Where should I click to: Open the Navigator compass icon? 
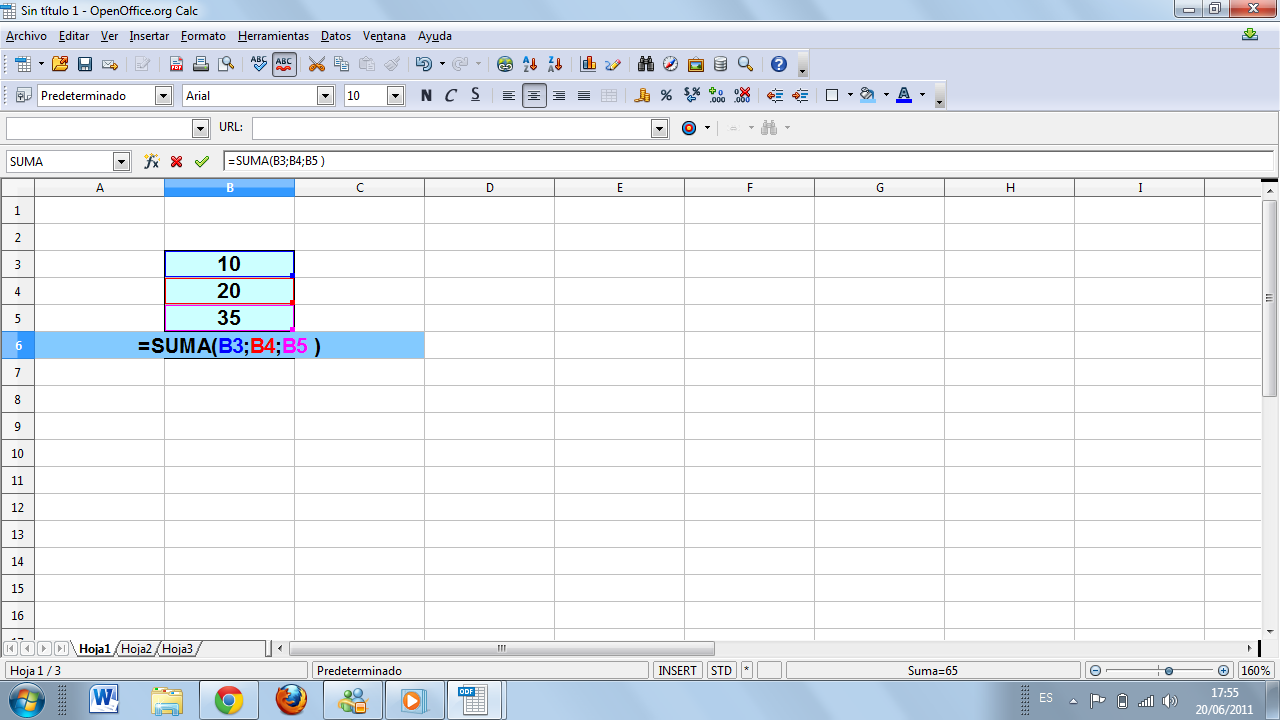tap(669, 64)
